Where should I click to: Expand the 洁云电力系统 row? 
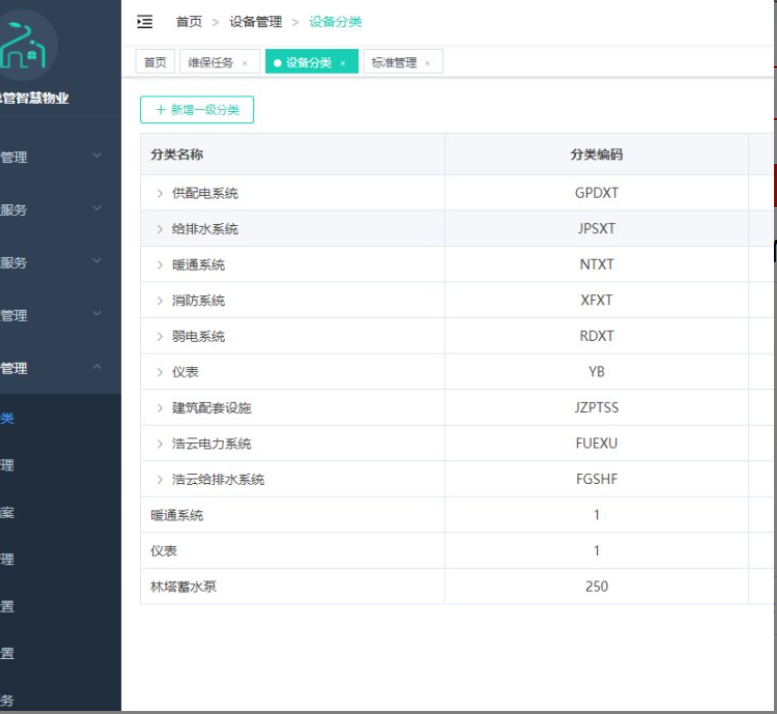tap(159, 444)
